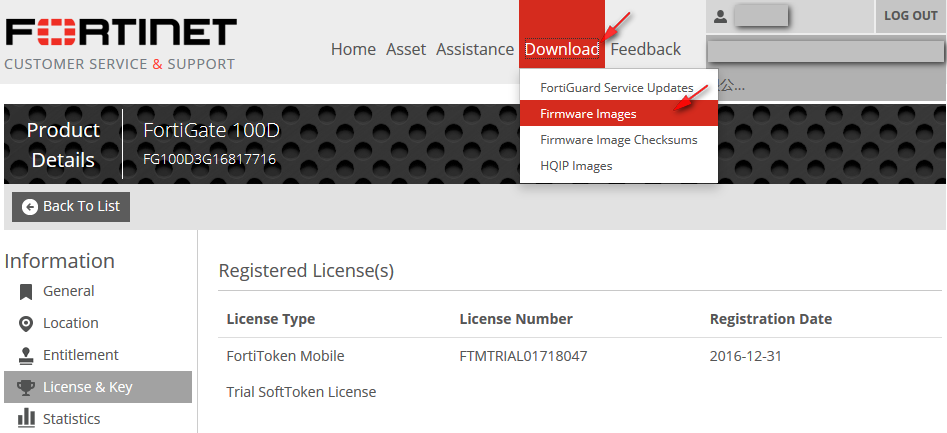
Task: Click the Statistics chart icon
Action: click(26, 420)
